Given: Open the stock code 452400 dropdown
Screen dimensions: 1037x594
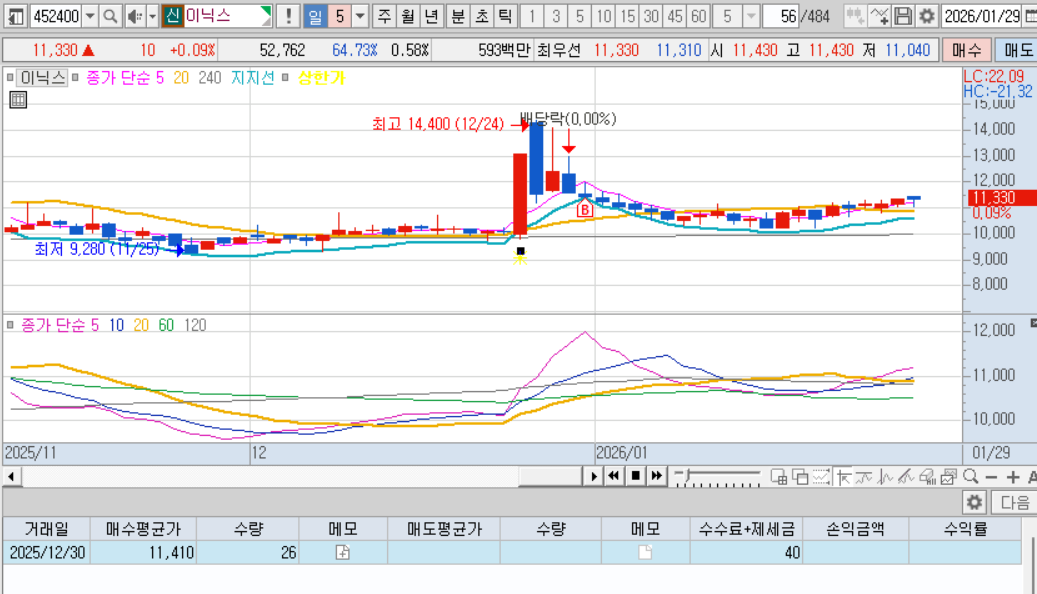Looking at the screenshot, I should click(x=90, y=16).
